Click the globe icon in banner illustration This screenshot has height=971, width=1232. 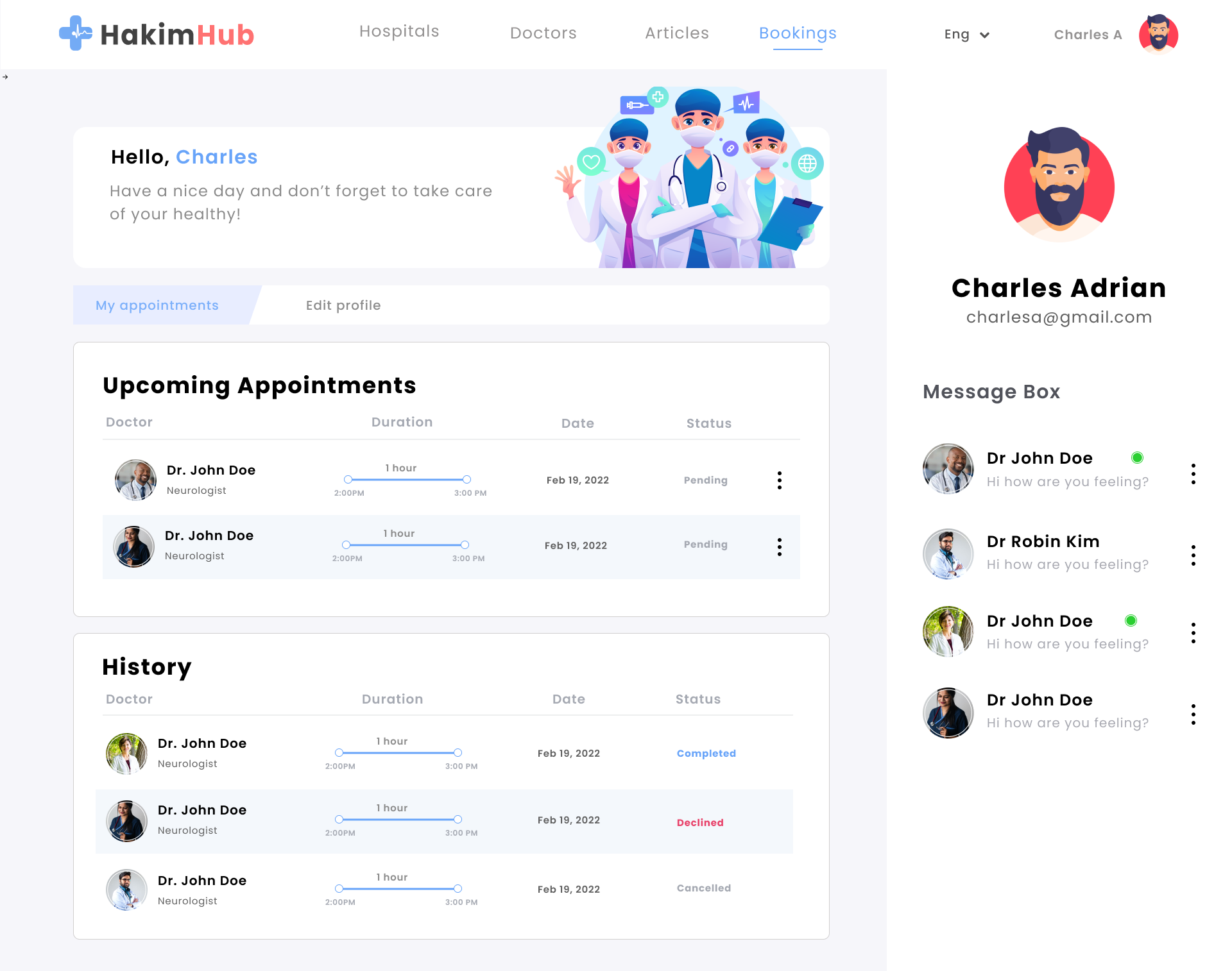tap(807, 164)
